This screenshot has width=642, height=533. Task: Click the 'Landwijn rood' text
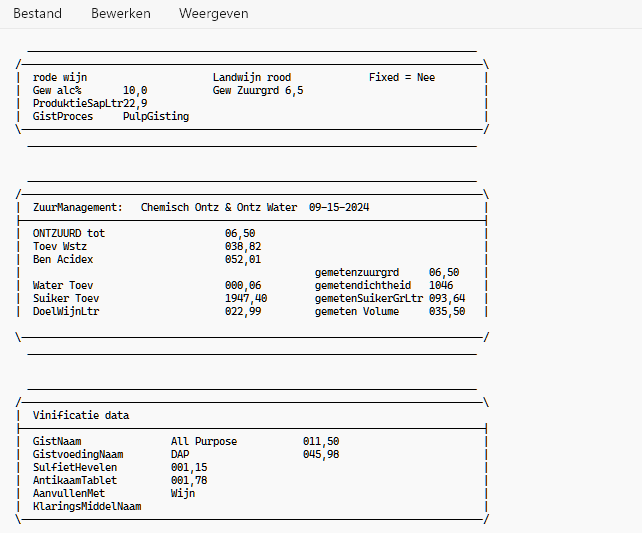point(252,77)
